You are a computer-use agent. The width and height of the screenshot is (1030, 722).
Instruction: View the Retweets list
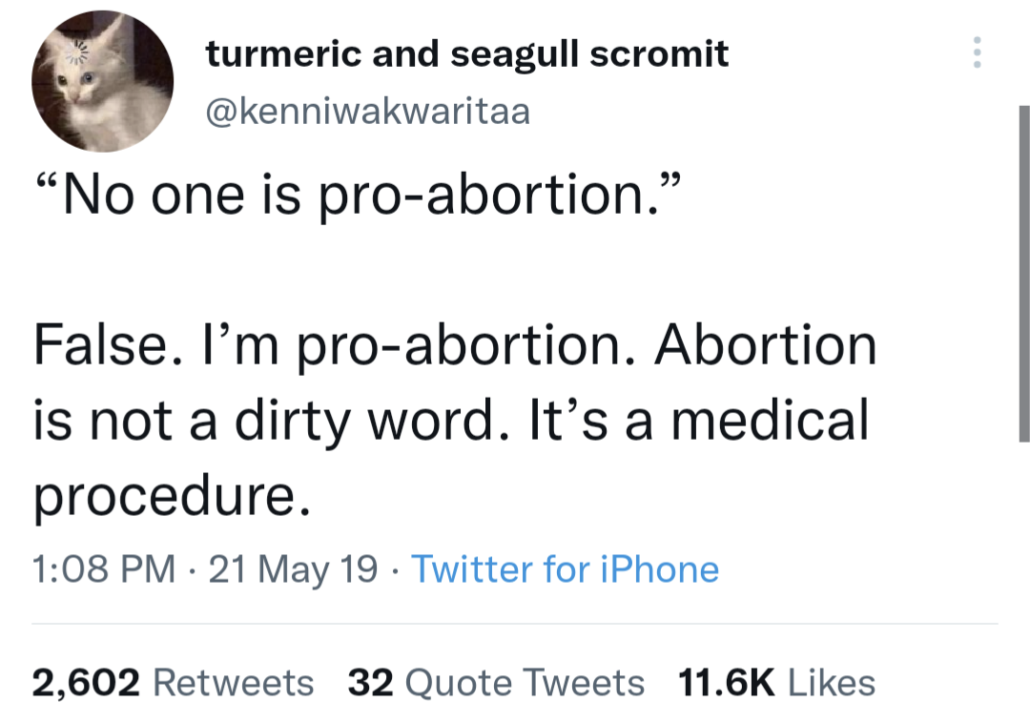pyautogui.click(x=234, y=683)
